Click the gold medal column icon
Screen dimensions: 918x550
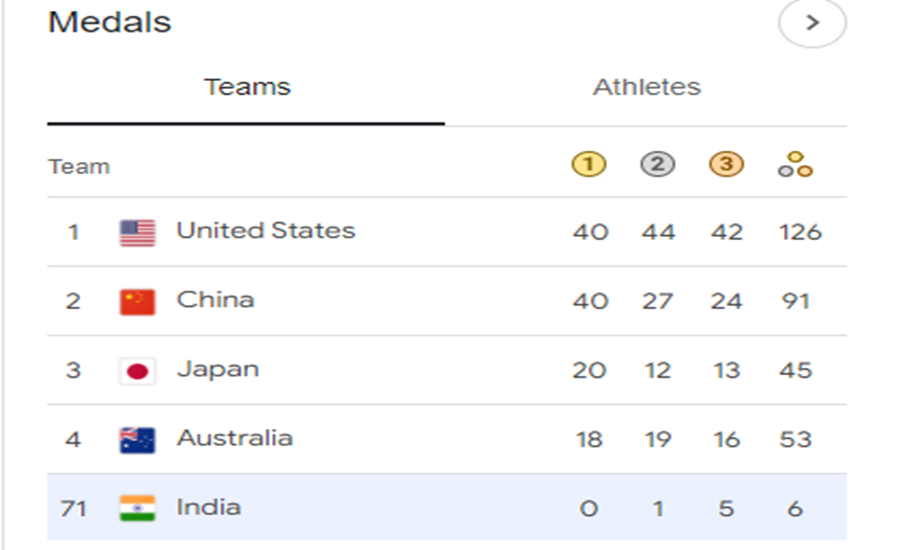click(x=589, y=166)
